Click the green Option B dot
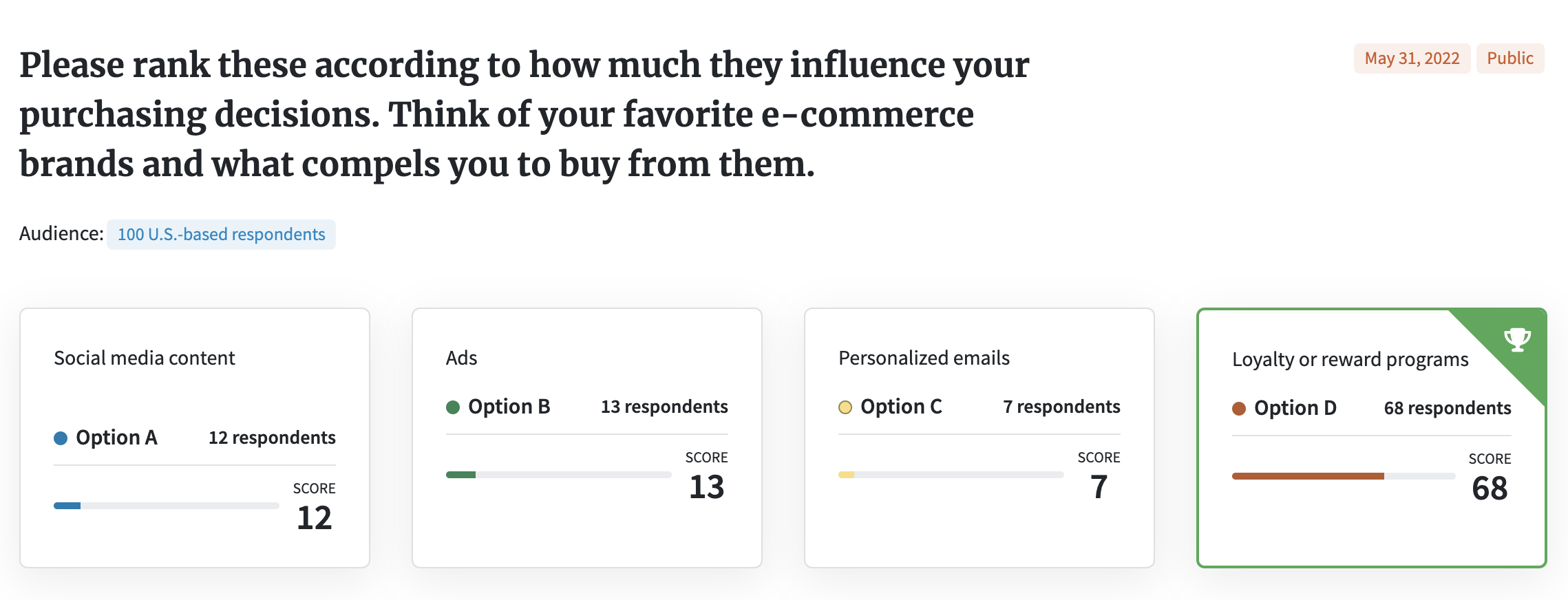1568x600 pixels. (453, 407)
